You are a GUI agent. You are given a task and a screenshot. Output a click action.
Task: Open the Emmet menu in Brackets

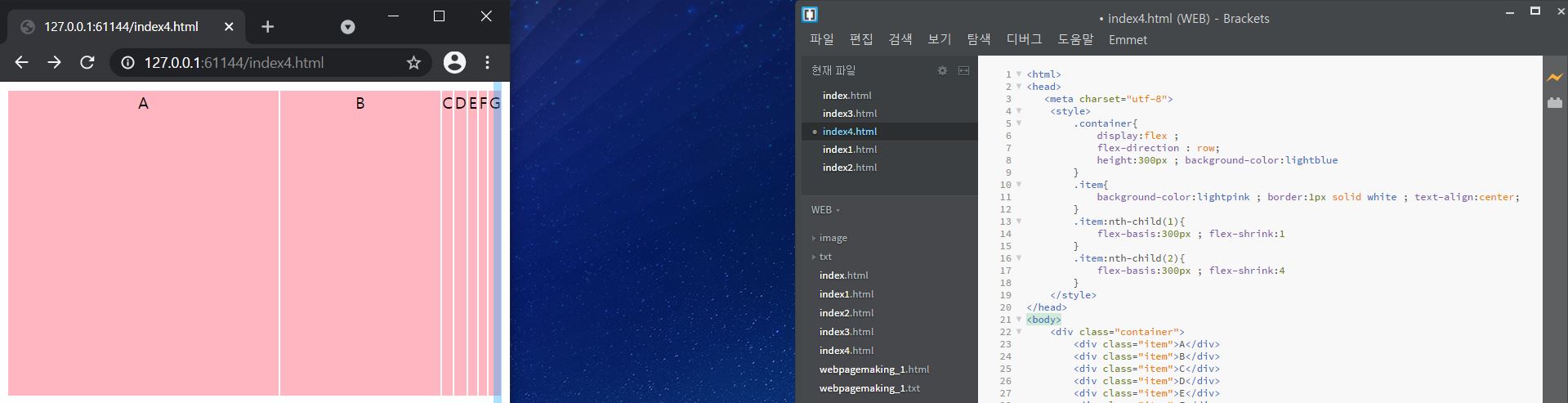[x=1128, y=39]
